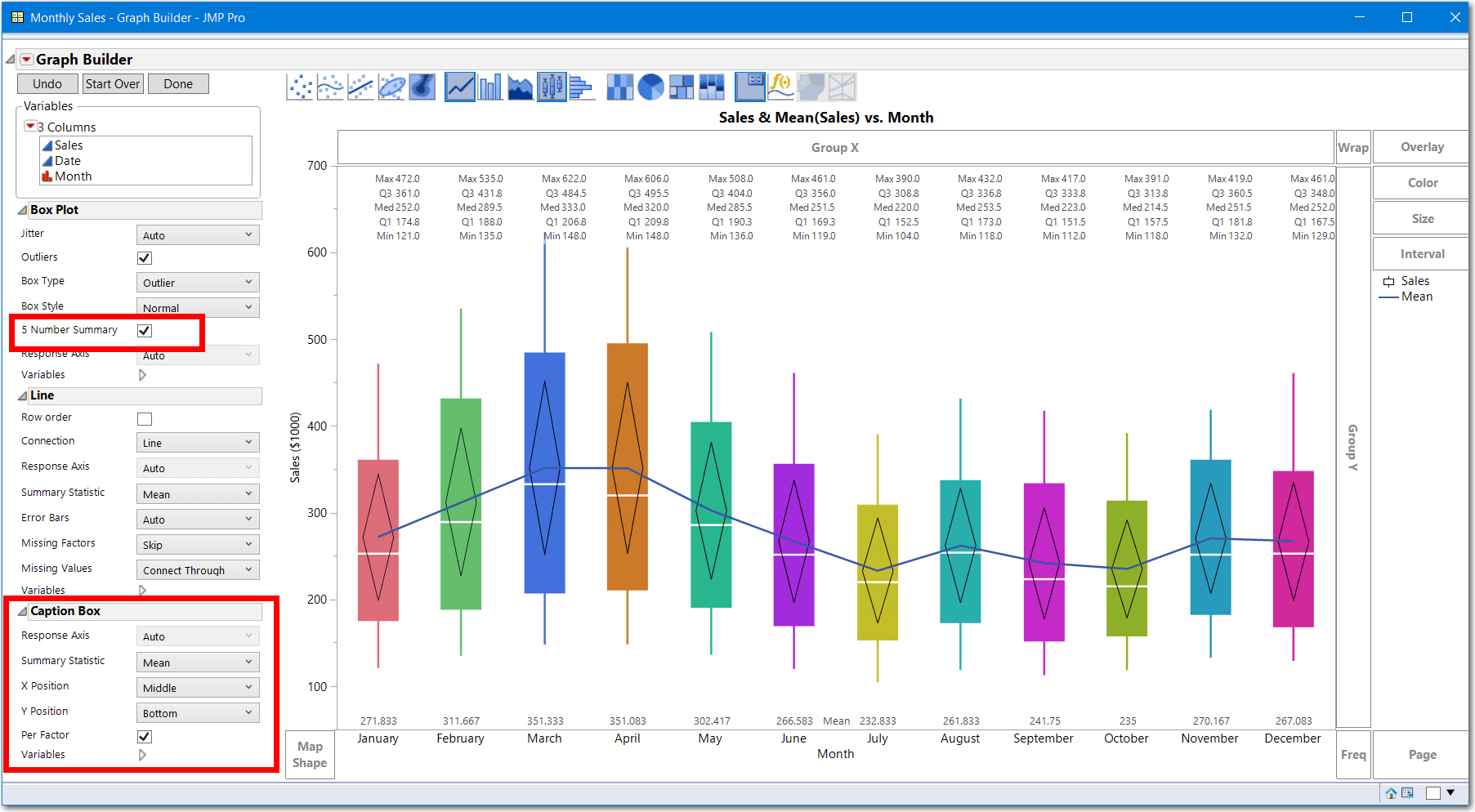The height and width of the screenshot is (812, 1475).
Task: Select the Contour density element icon
Action: tap(422, 87)
